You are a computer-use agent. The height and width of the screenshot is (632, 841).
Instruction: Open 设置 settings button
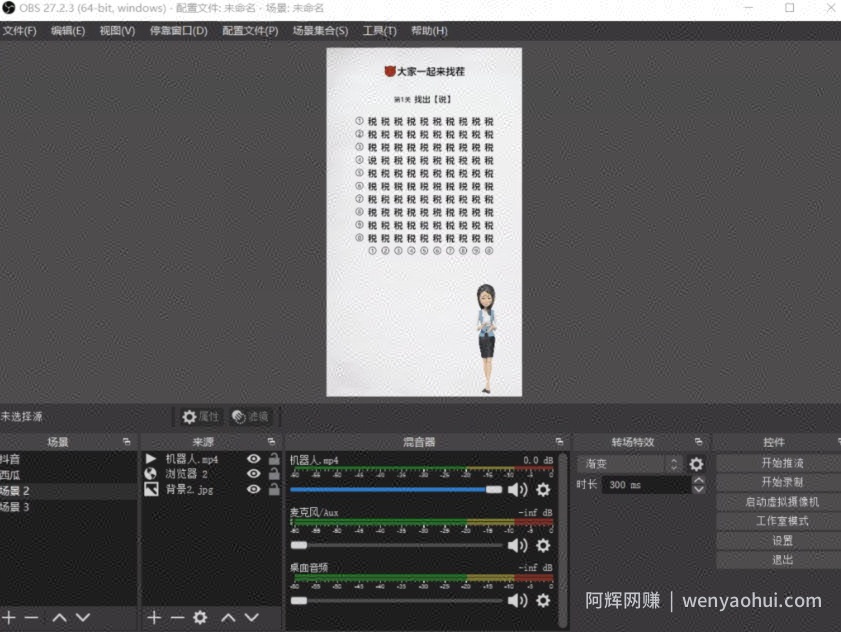click(x=782, y=541)
